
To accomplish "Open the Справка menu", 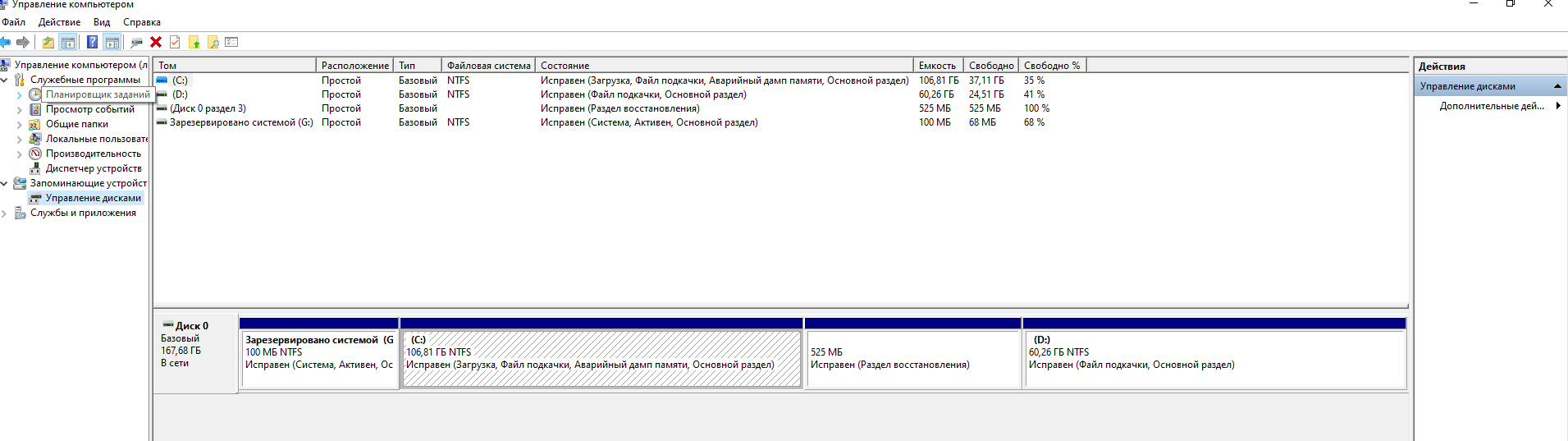I will (x=142, y=22).
